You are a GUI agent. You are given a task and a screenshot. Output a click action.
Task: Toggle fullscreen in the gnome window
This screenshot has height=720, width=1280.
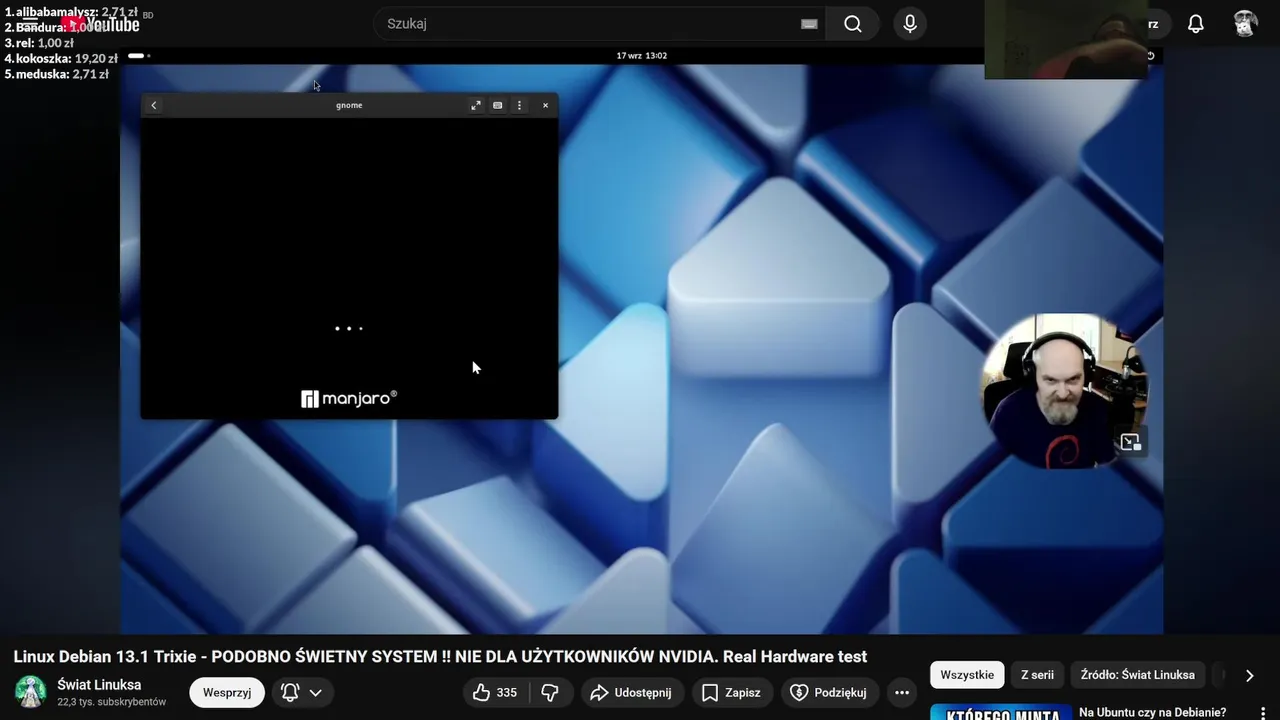(x=476, y=105)
